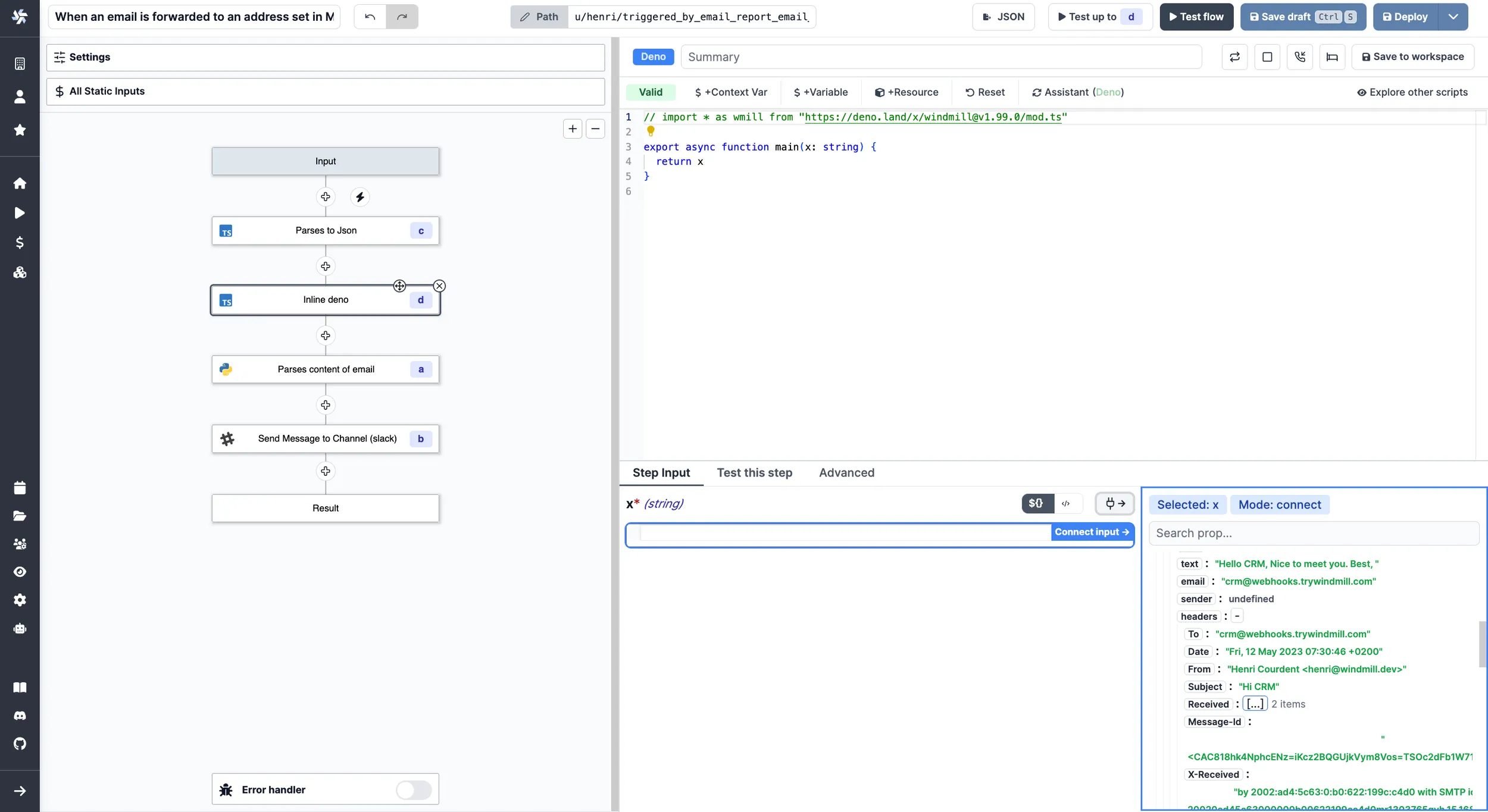
Task: Select the Deno tab in editor
Action: (x=653, y=56)
